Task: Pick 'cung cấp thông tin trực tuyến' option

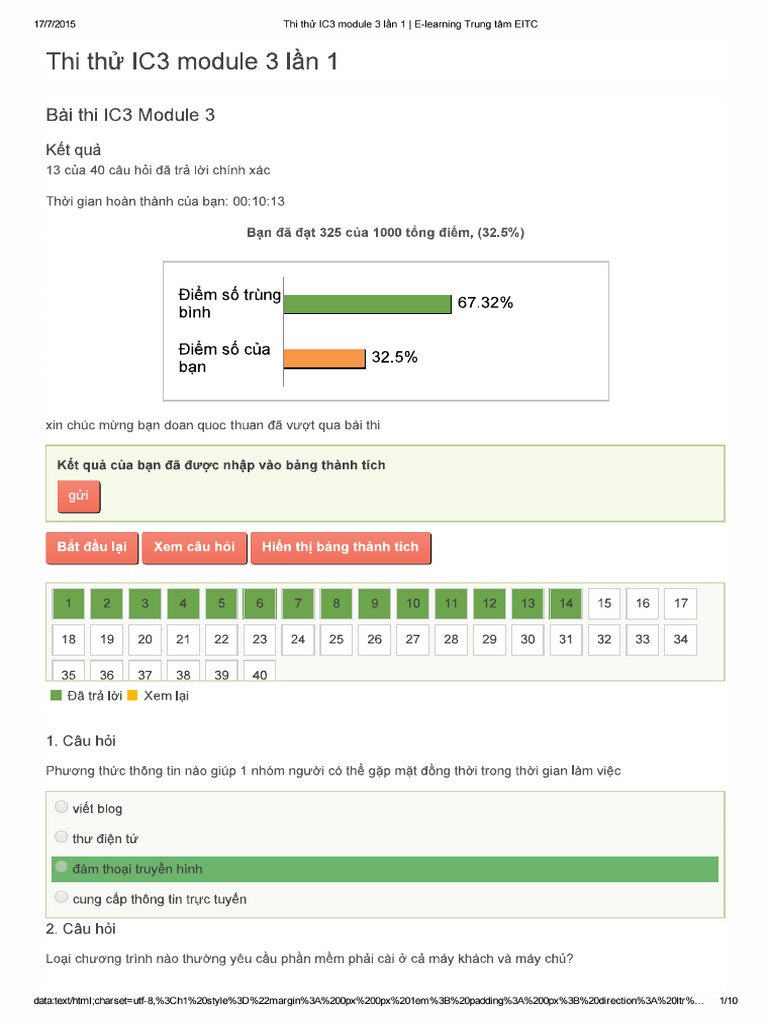Action: [x=61, y=897]
